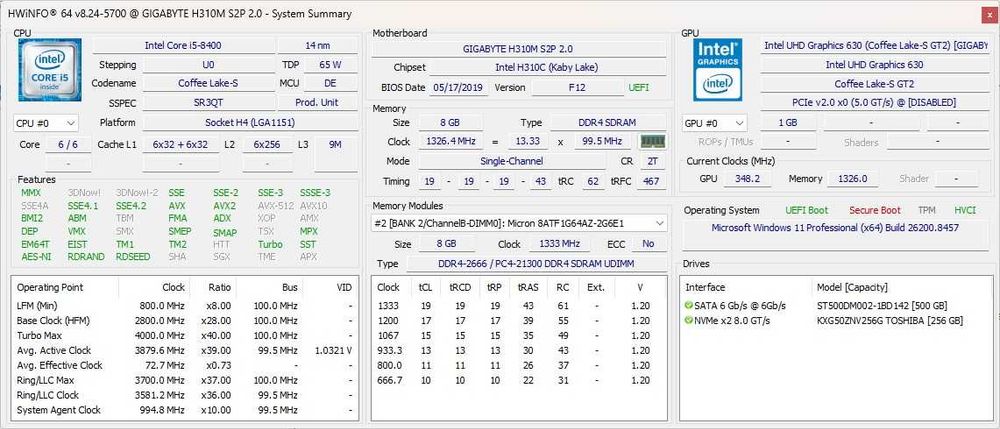Image resolution: width=1000 pixels, height=429 pixels.
Task: Click the BIOS Date 05/17/2019 field
Action: coord(459,87)
